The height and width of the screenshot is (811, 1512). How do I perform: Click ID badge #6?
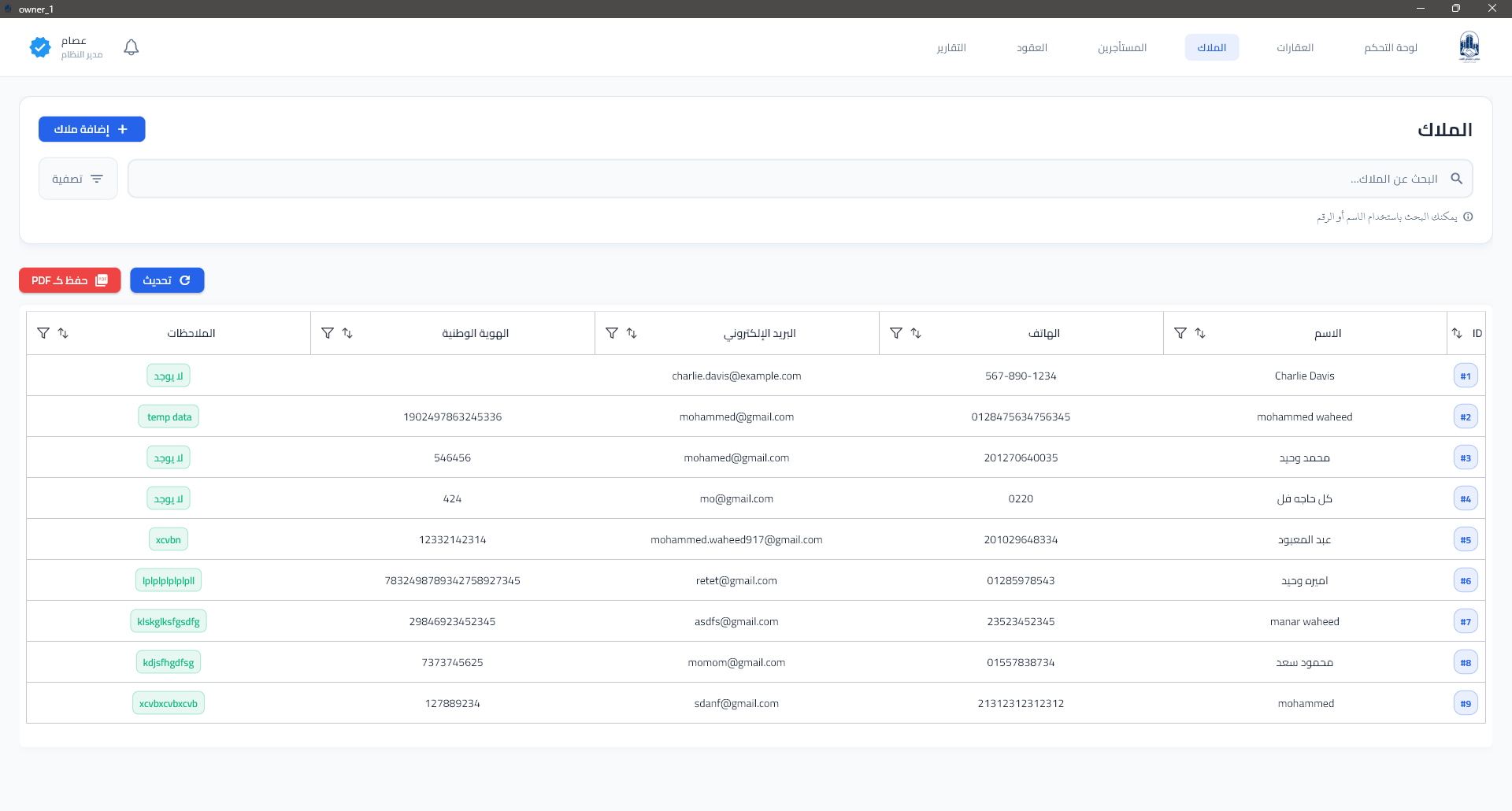(x=1466, y=580)
